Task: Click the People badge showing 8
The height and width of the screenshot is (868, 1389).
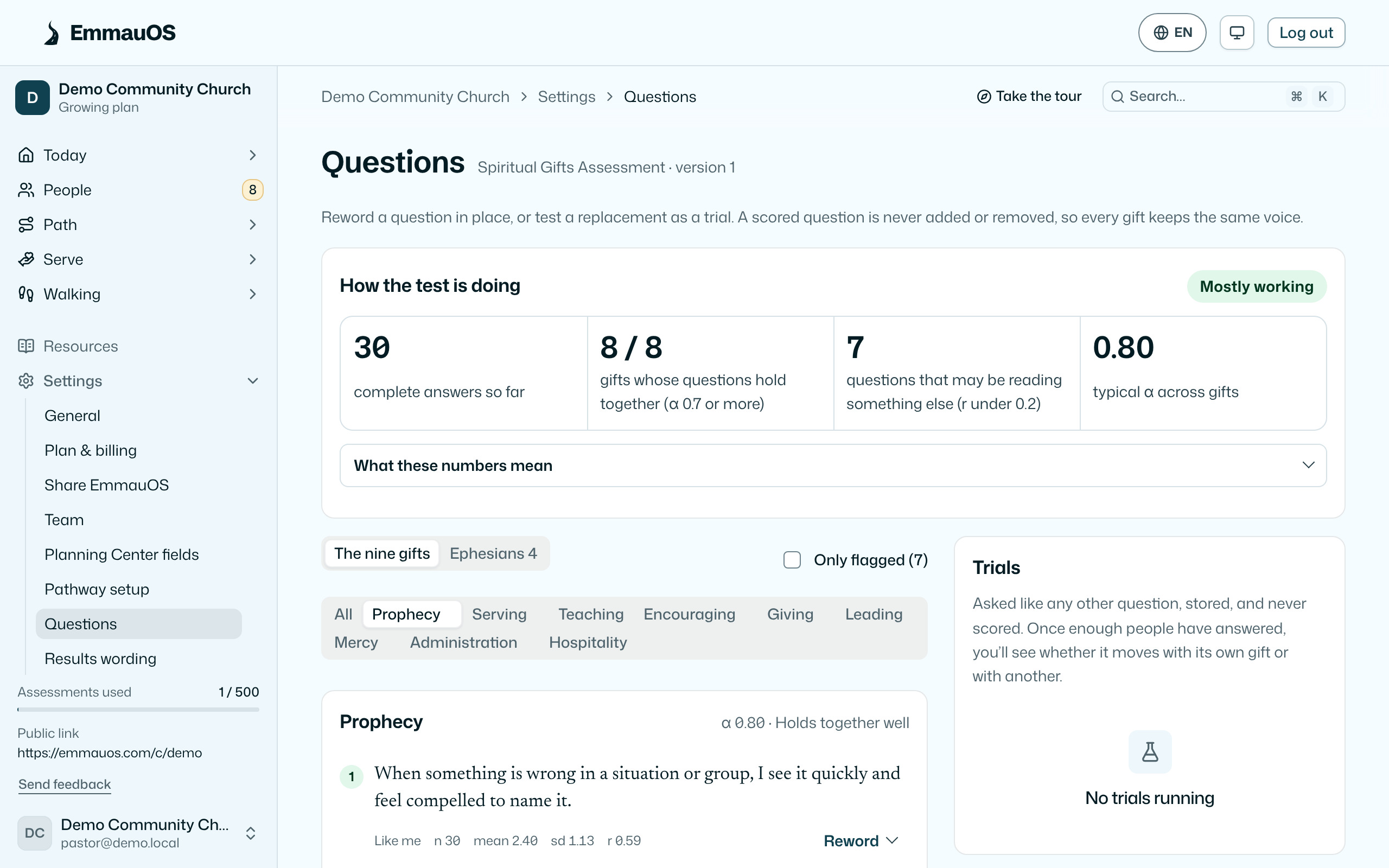Action: click(252, 190)
